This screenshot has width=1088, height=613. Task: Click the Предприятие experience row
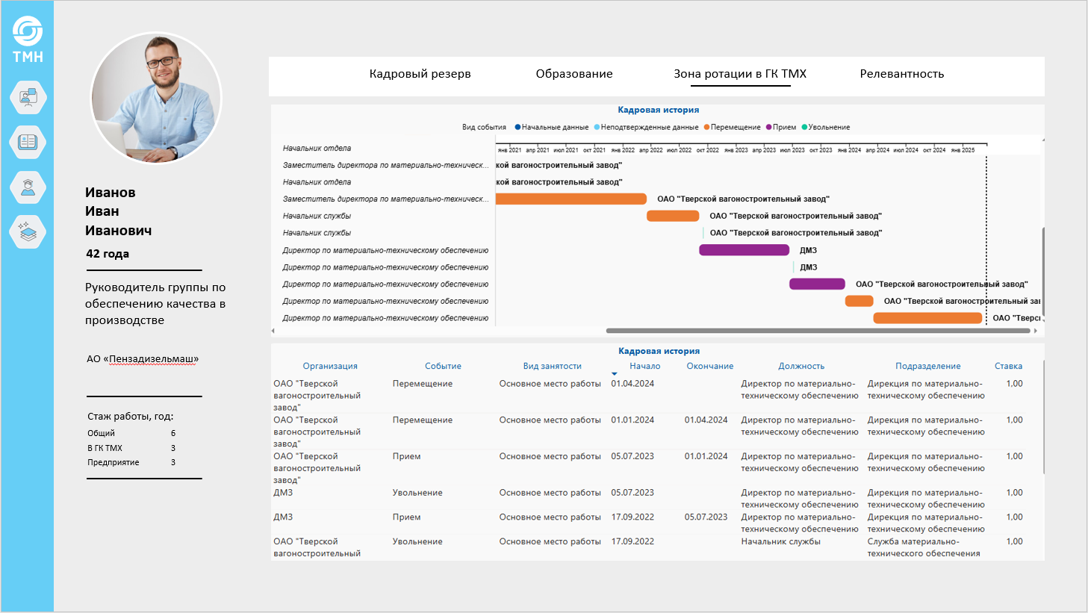pos(131,462)
